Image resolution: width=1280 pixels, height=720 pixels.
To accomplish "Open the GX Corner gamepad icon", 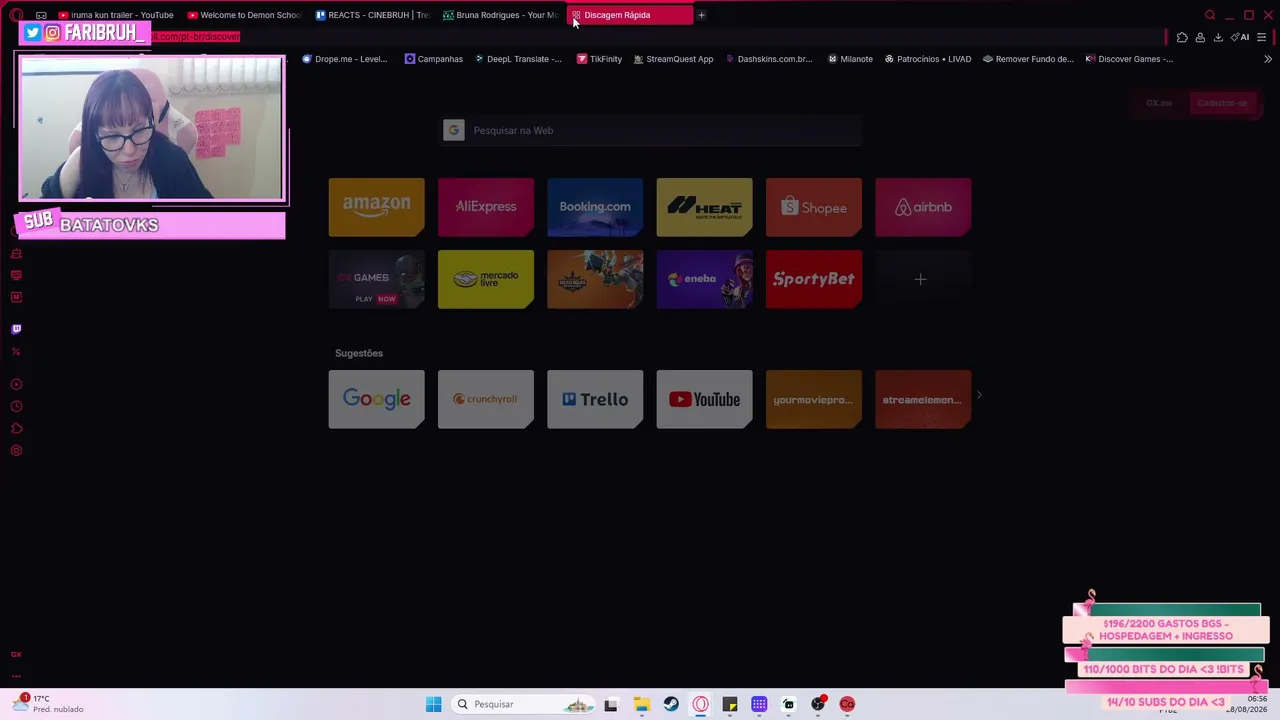I will click(41, 15).
